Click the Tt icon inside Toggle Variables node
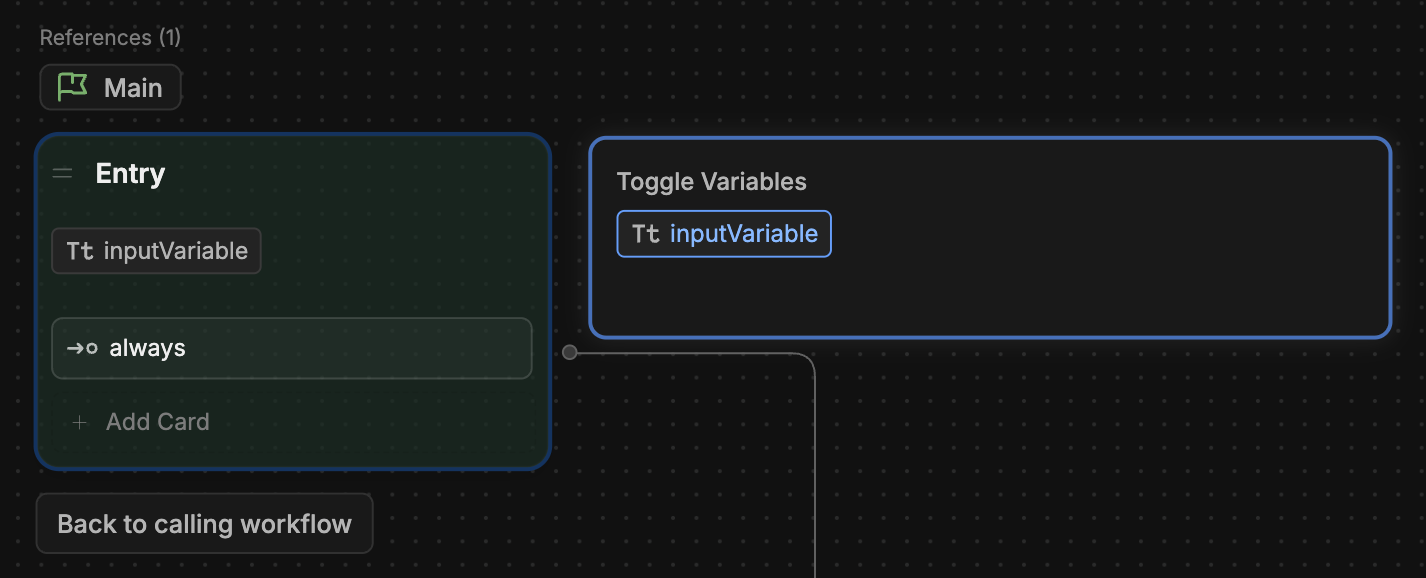Image resolution: width=1426 pixels, height=578 pixels. (645, 233)
